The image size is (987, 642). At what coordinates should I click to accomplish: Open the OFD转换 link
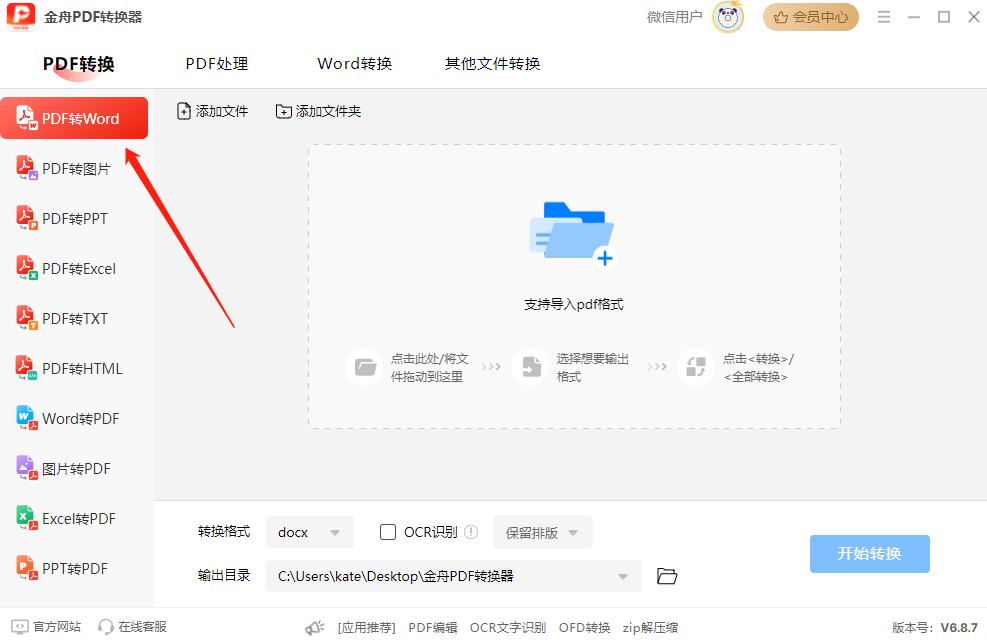pos(585,628)
